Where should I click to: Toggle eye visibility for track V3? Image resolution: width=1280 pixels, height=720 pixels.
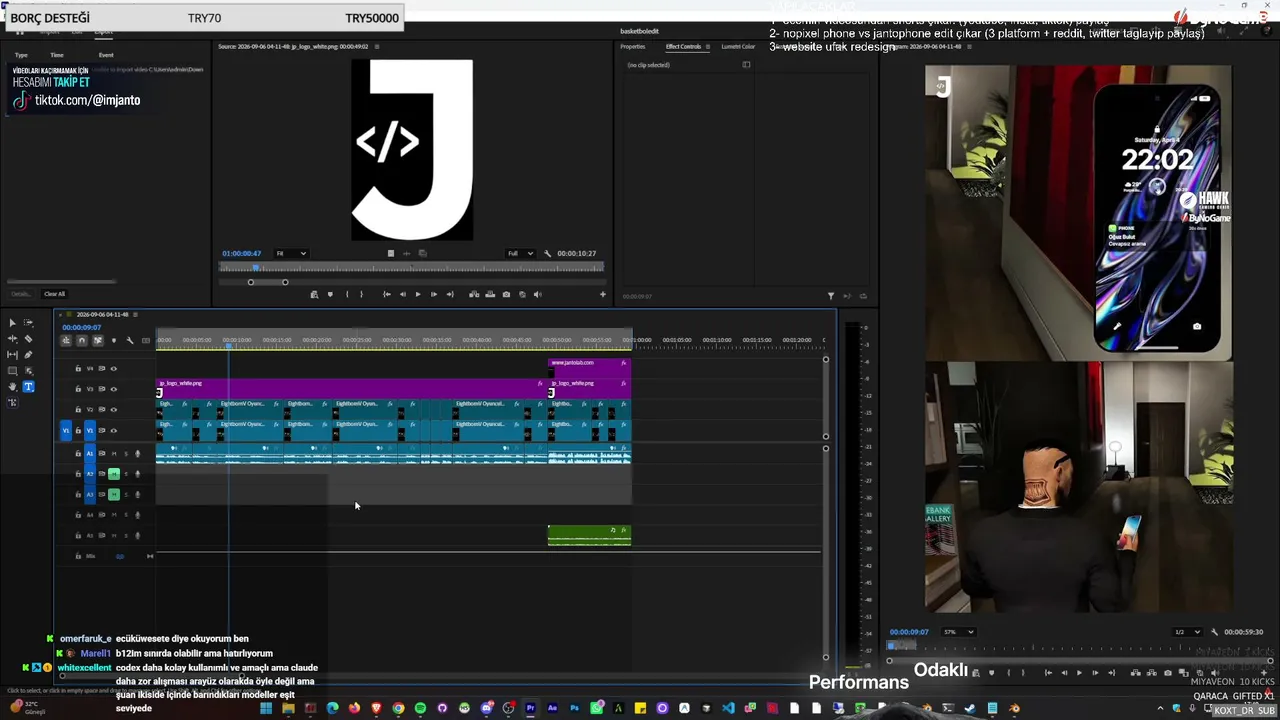113,389
